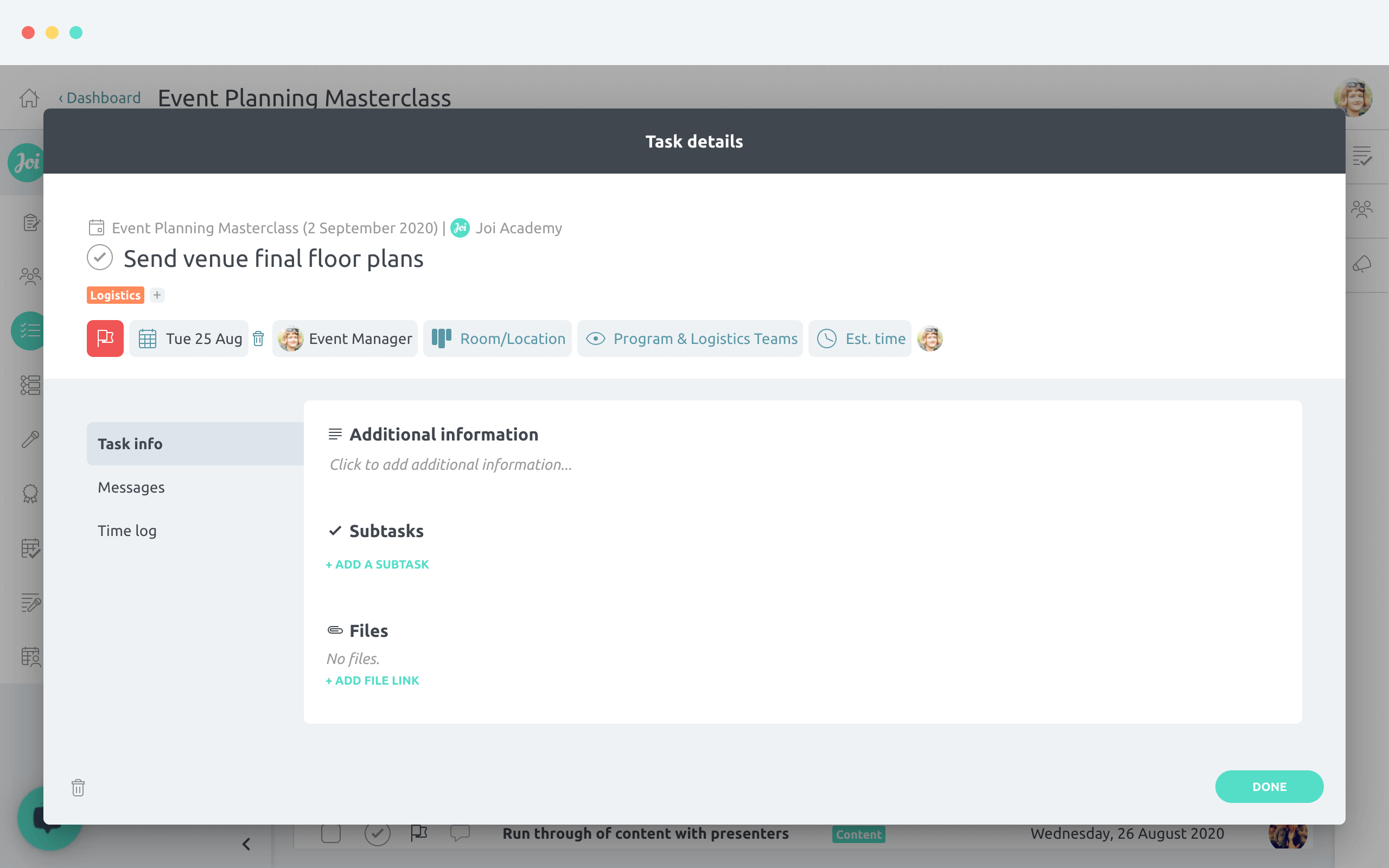Open the Time log tab

pos(128,531)
